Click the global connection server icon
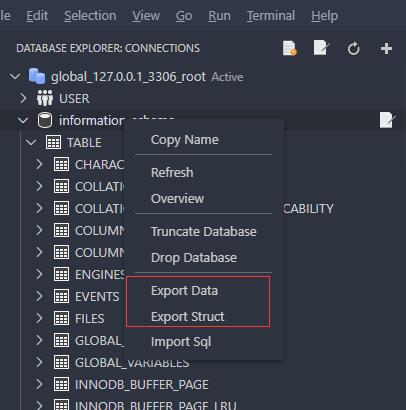The height and width of the screenshot is (410, 406). pos(37,76)
